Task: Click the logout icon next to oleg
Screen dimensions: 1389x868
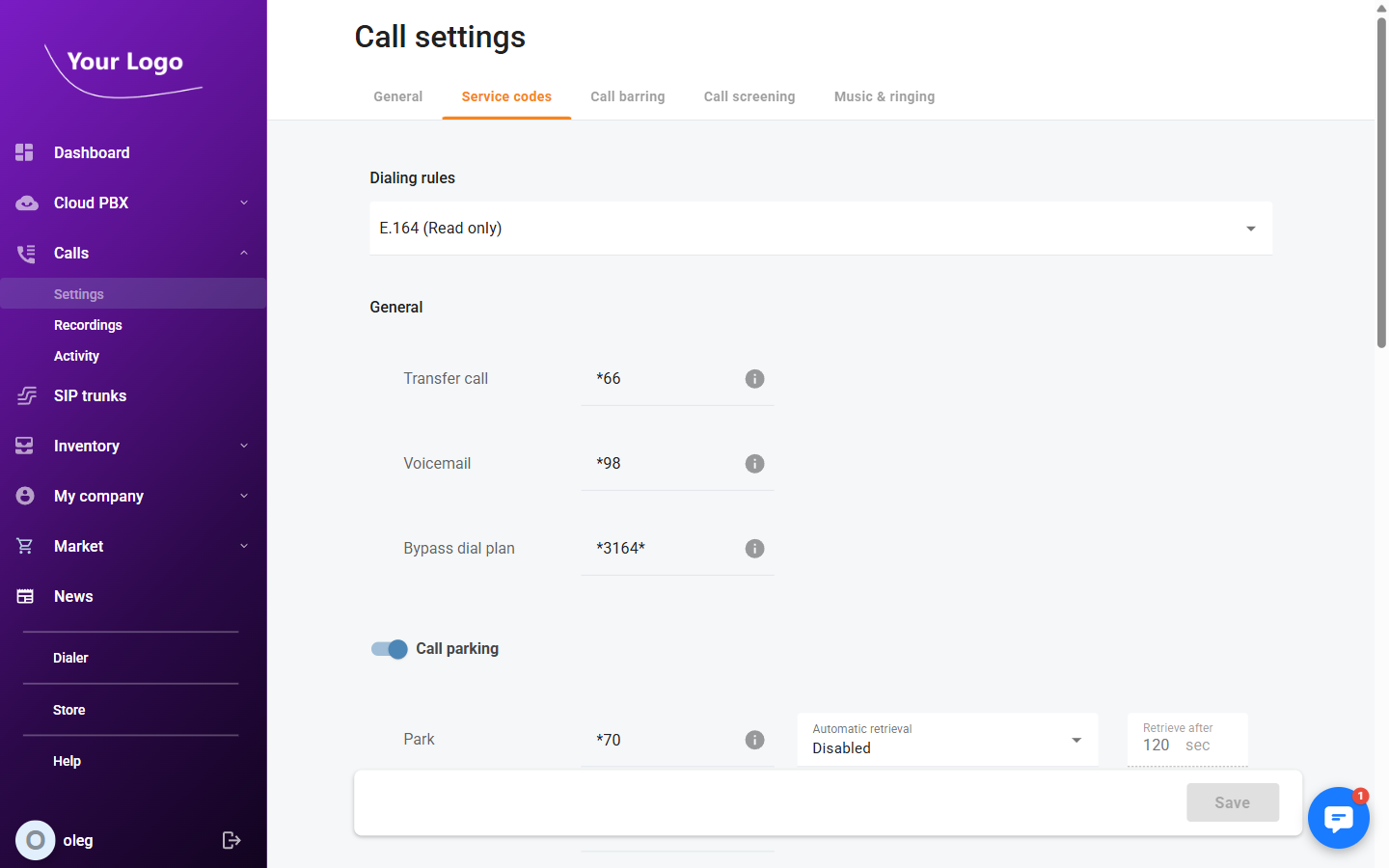Action: (231, 840)
